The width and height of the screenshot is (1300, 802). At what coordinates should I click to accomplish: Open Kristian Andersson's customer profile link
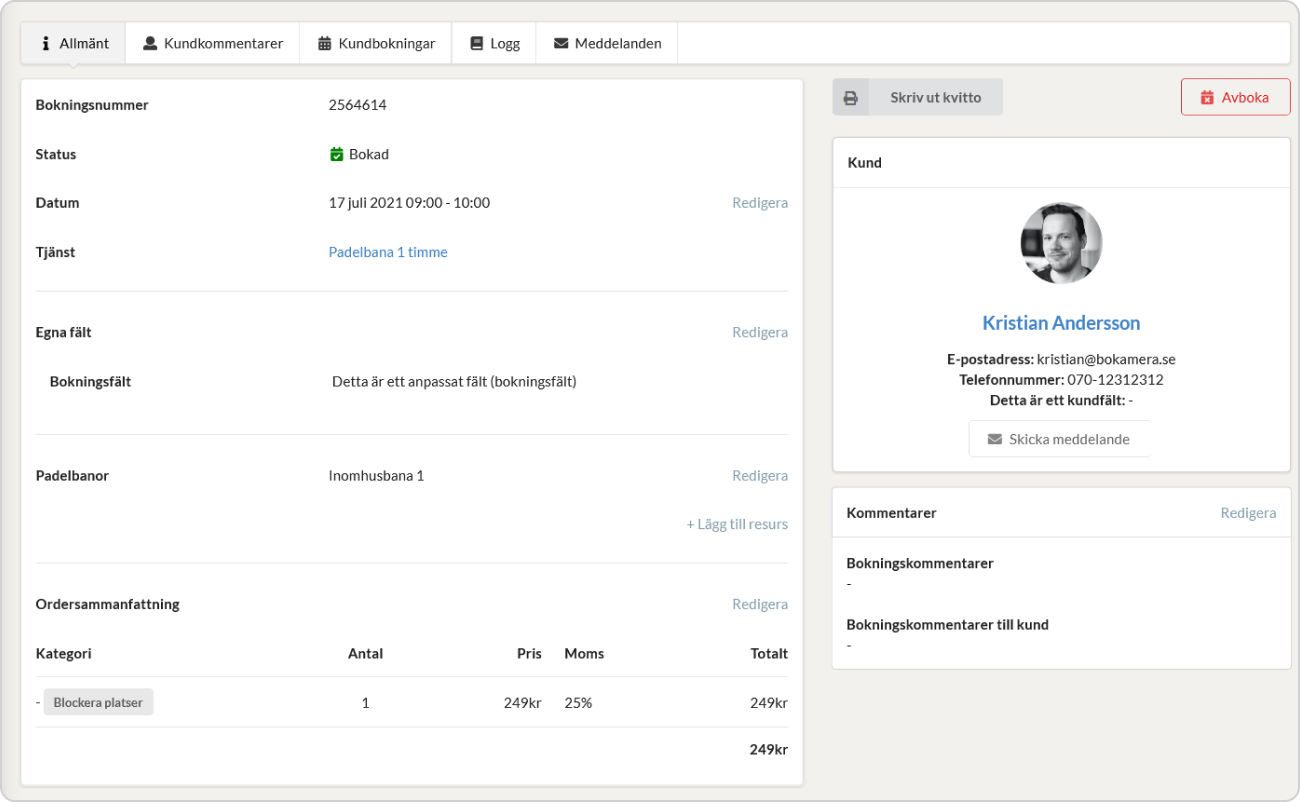1060,323
